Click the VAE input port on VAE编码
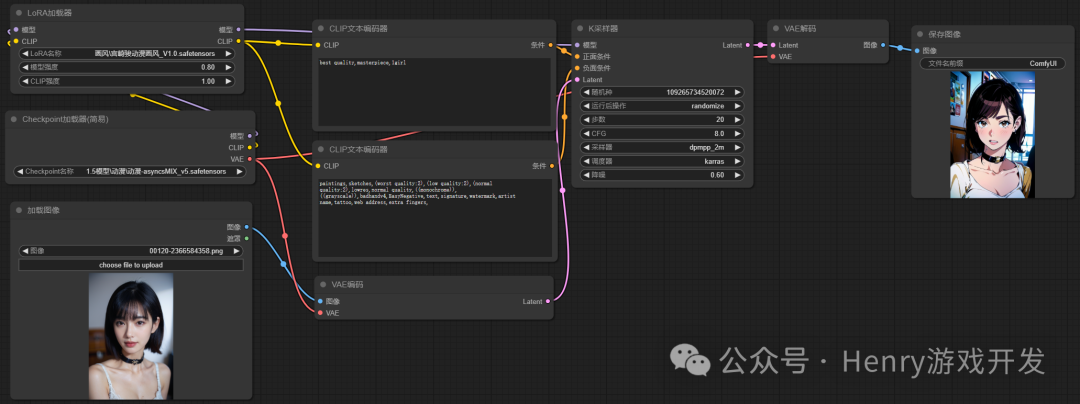This screenshot has height=404, width=1080. tap(320, 313)
